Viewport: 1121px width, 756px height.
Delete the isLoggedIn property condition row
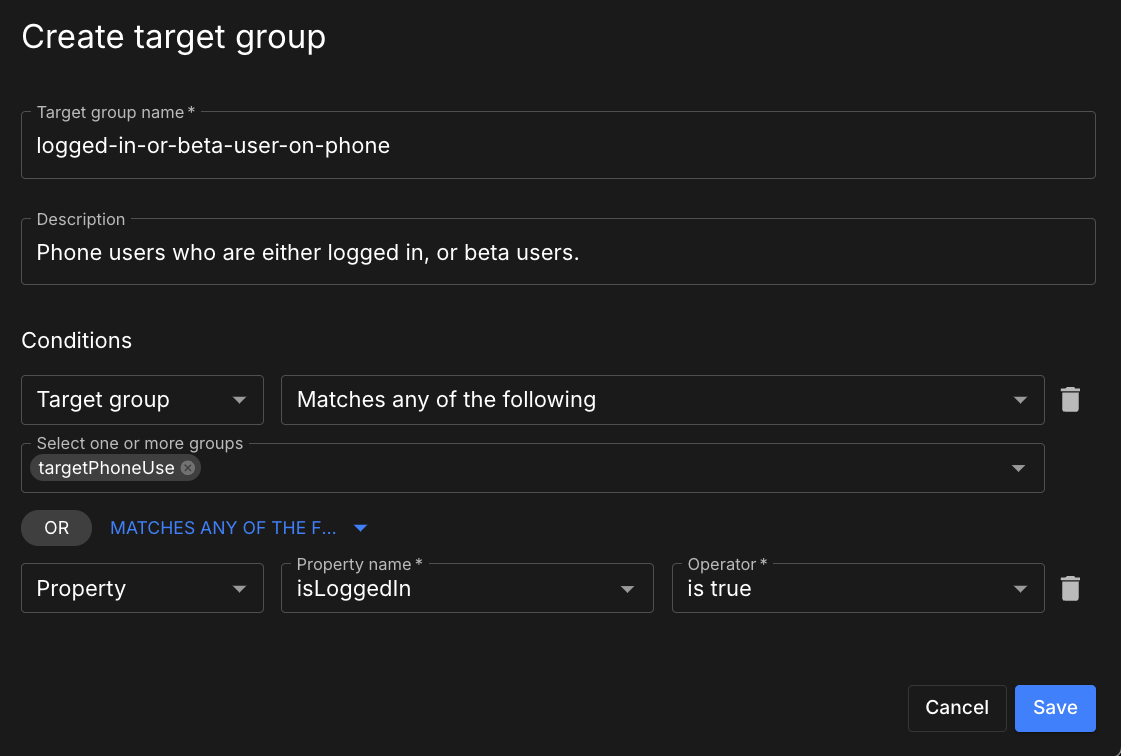point(1070,588)
